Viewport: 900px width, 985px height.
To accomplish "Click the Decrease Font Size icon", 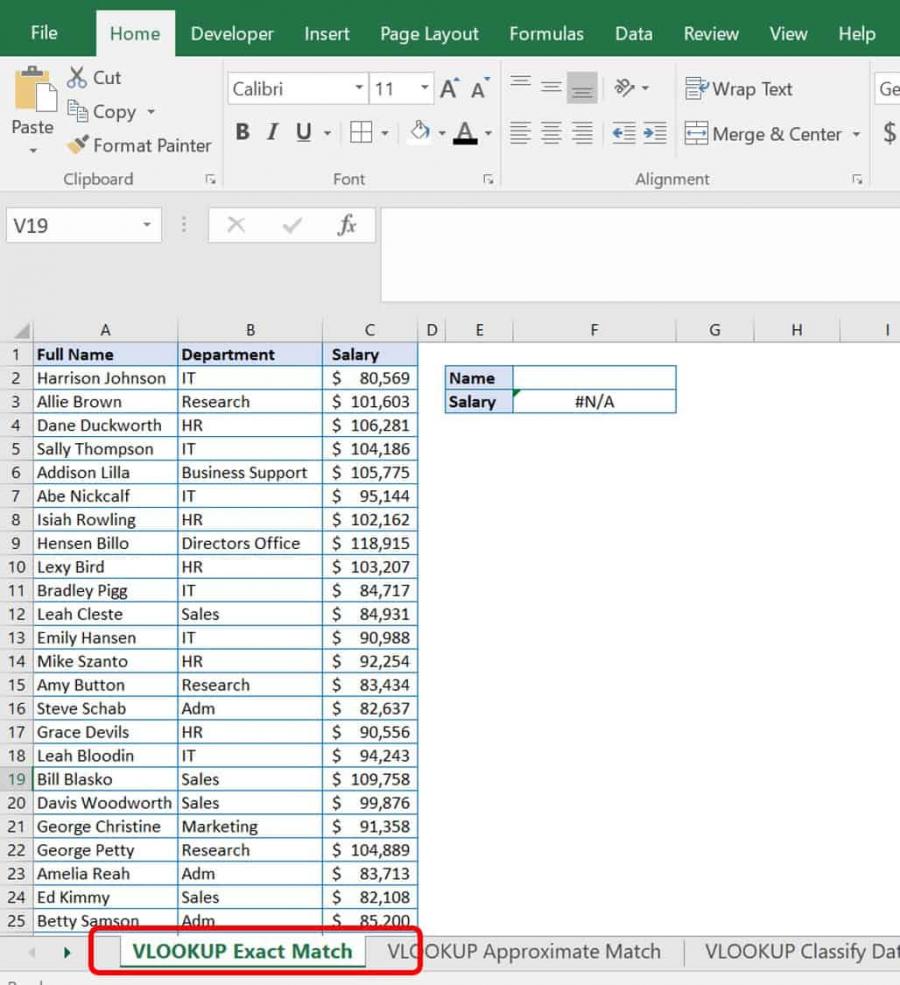I will pos(477,88).
